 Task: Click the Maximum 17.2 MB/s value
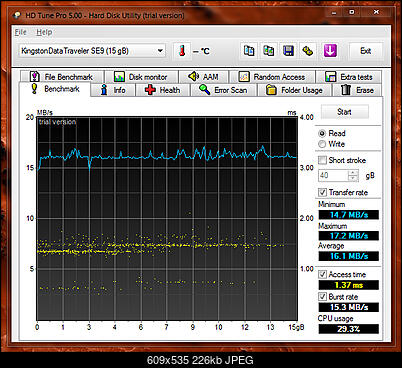point(349,236)
